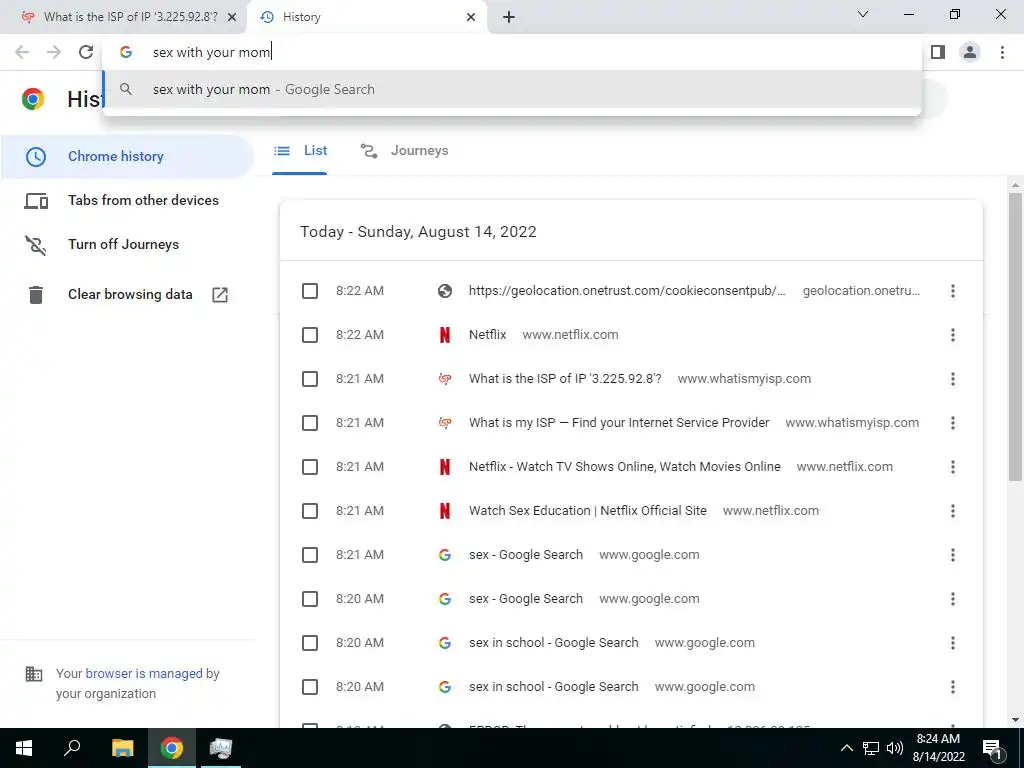Click the tab search chevron
The height and width of the screenshot is (768, 1024).
(x=863, y=14)
